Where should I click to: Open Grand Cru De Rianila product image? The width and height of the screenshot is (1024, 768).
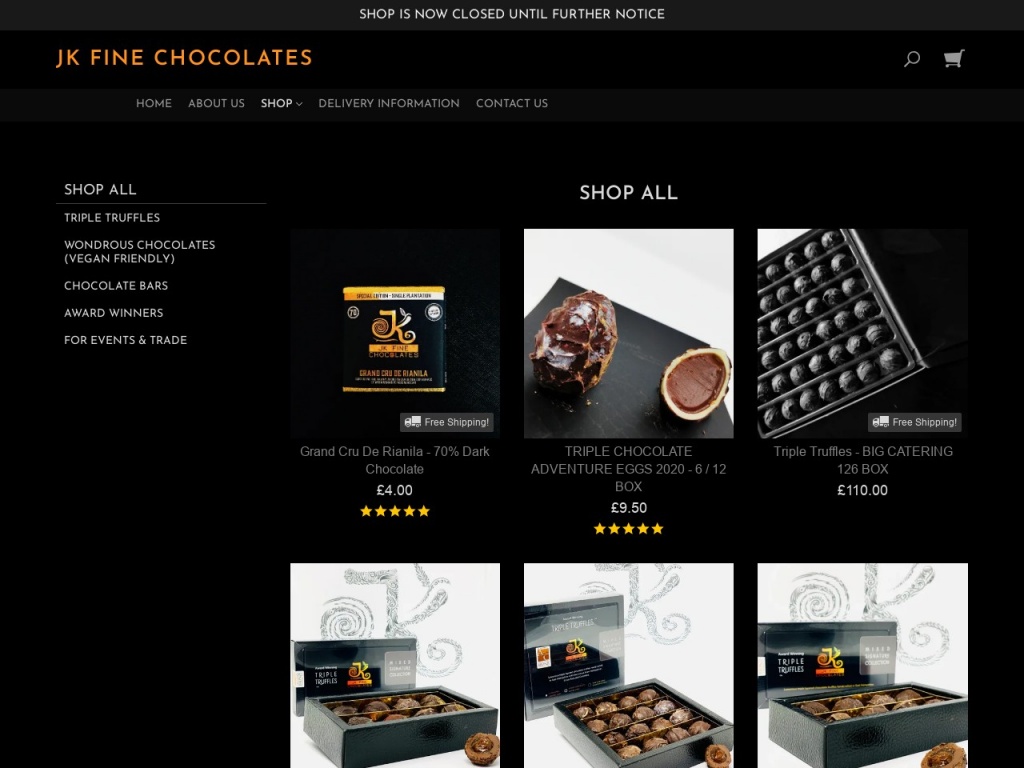coord(395,333)
